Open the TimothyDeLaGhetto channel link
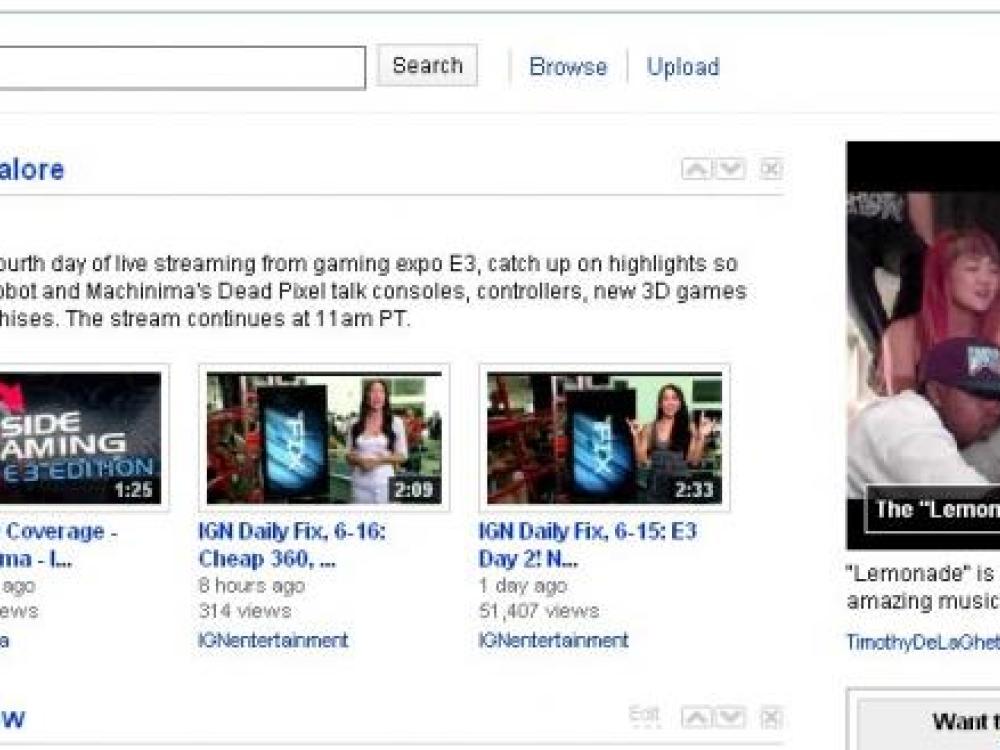The height and width of the screenshot is (750, 1000). [x=922, y=642]
